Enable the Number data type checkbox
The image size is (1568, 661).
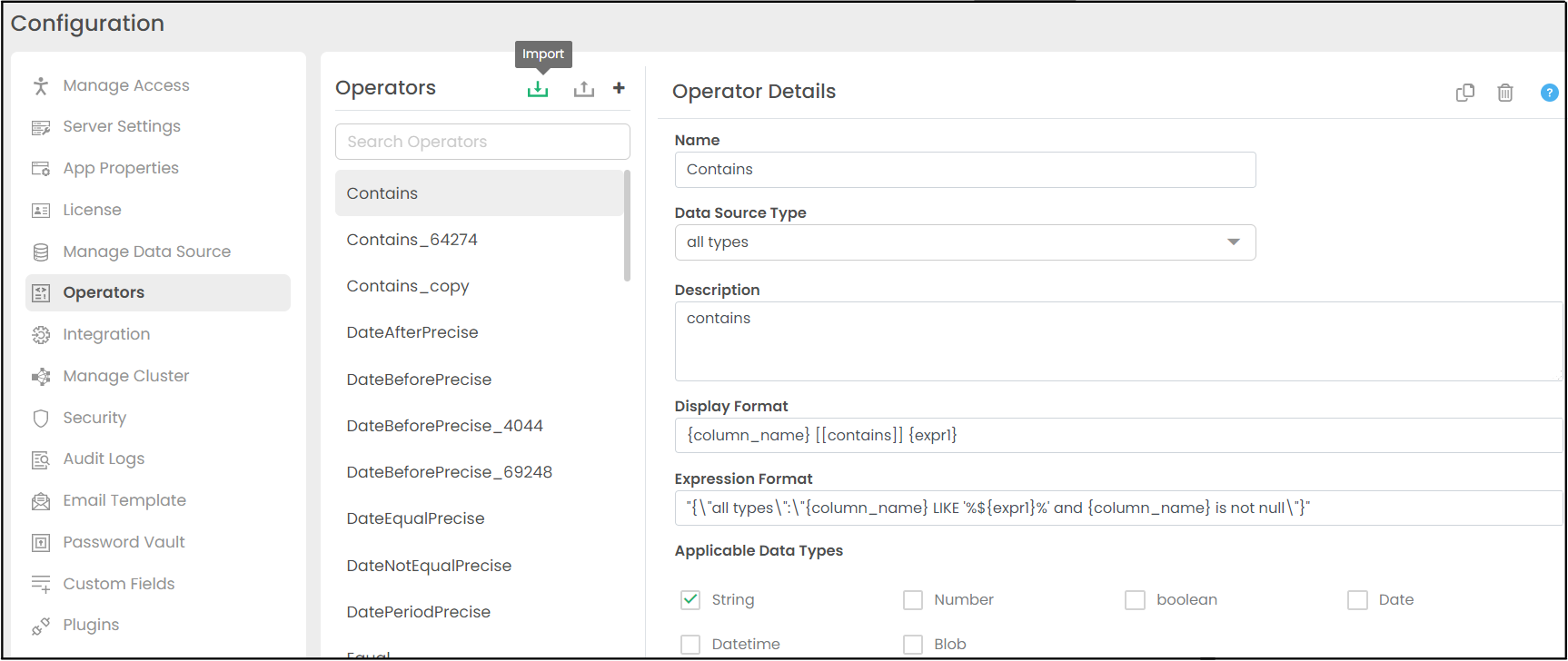[913, 600]
